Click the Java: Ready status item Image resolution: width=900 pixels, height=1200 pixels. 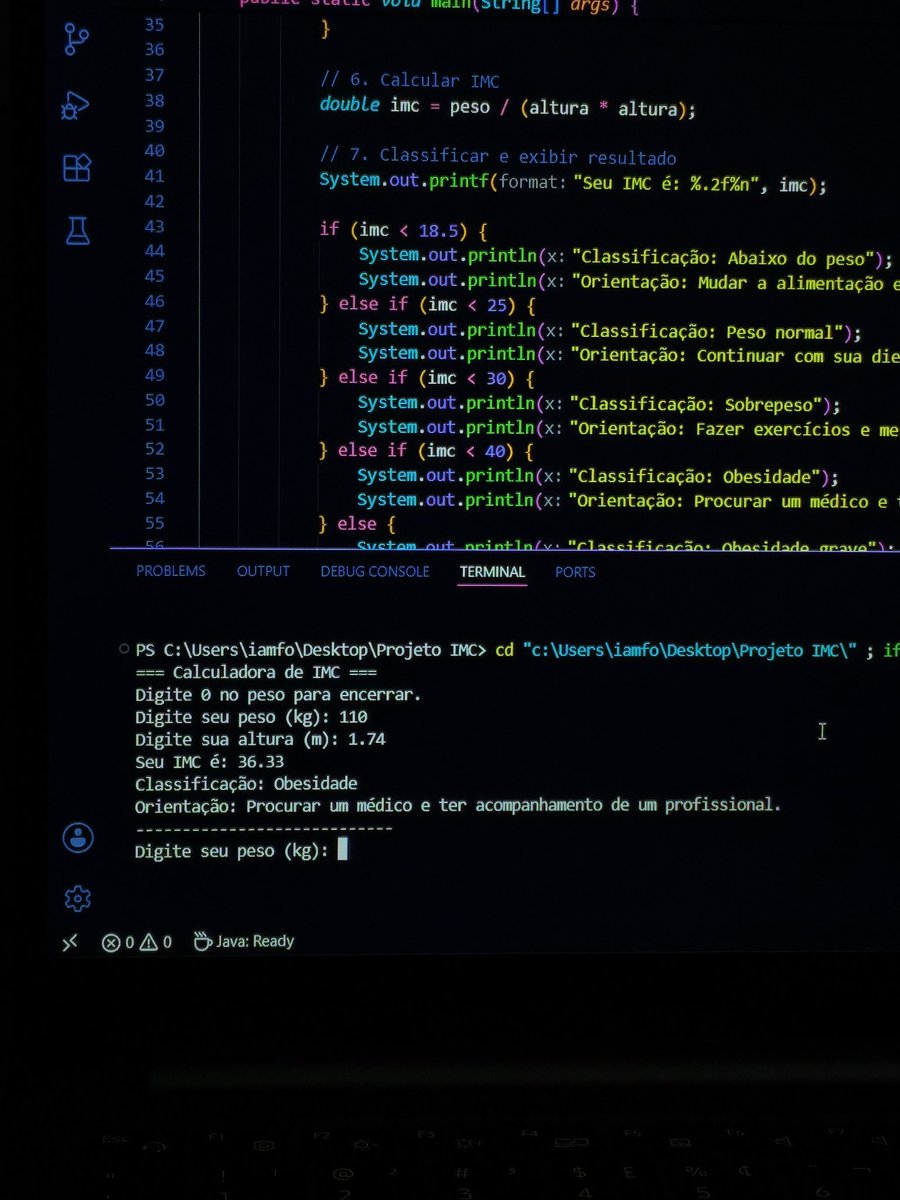[x=244, y=941]
